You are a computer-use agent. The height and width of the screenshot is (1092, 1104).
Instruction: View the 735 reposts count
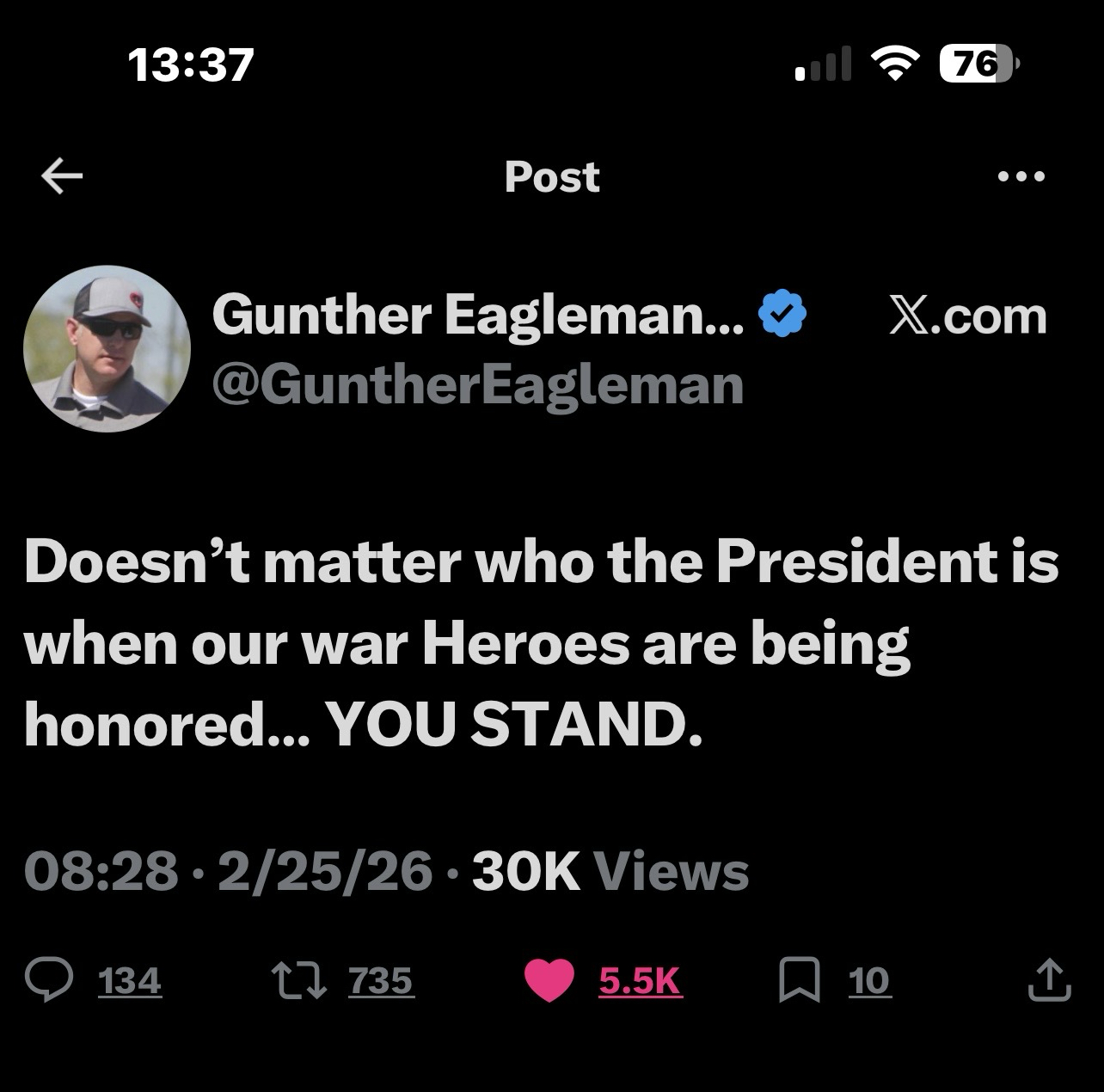(x=381, y=981)
